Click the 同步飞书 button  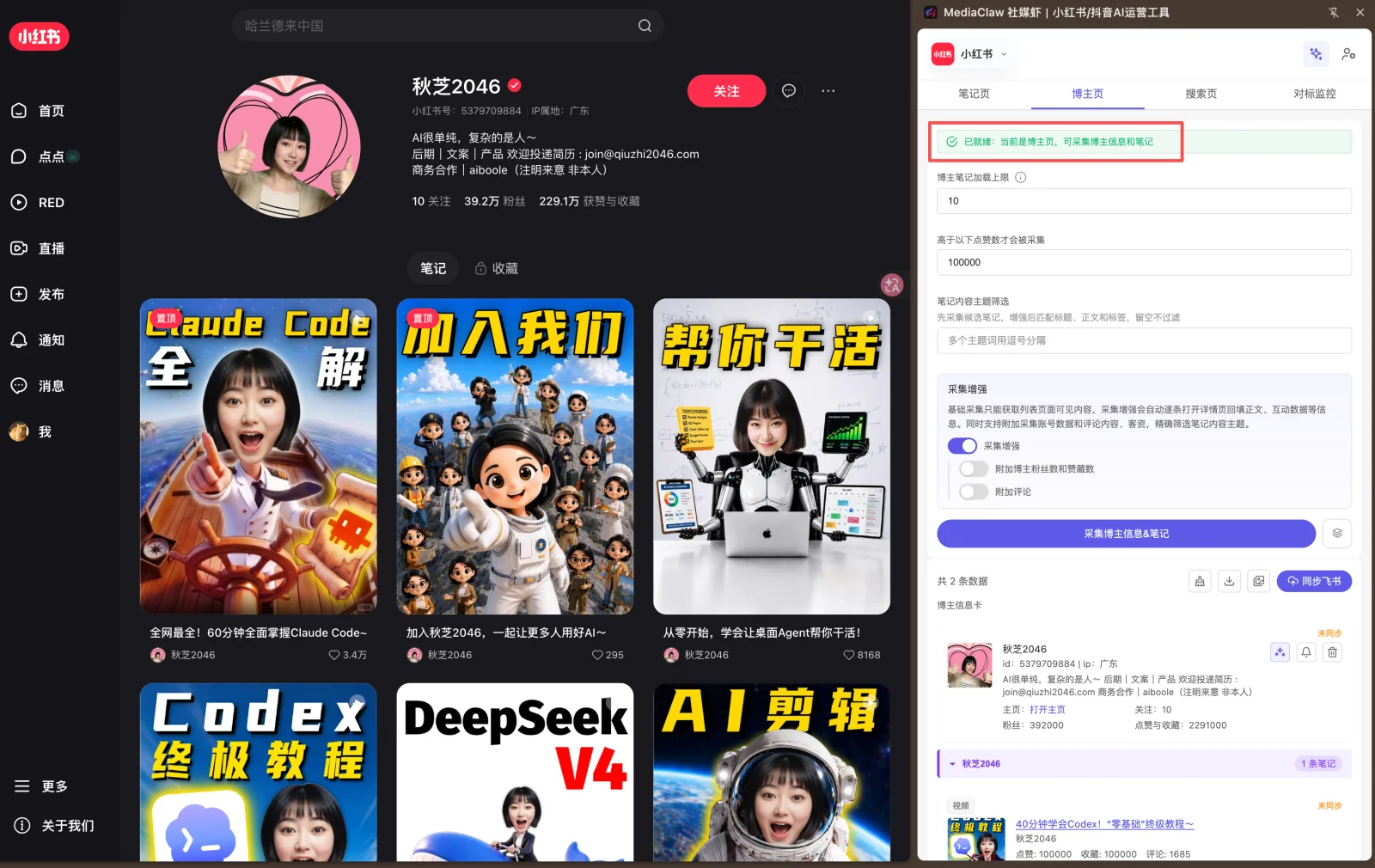(1314, 582)
